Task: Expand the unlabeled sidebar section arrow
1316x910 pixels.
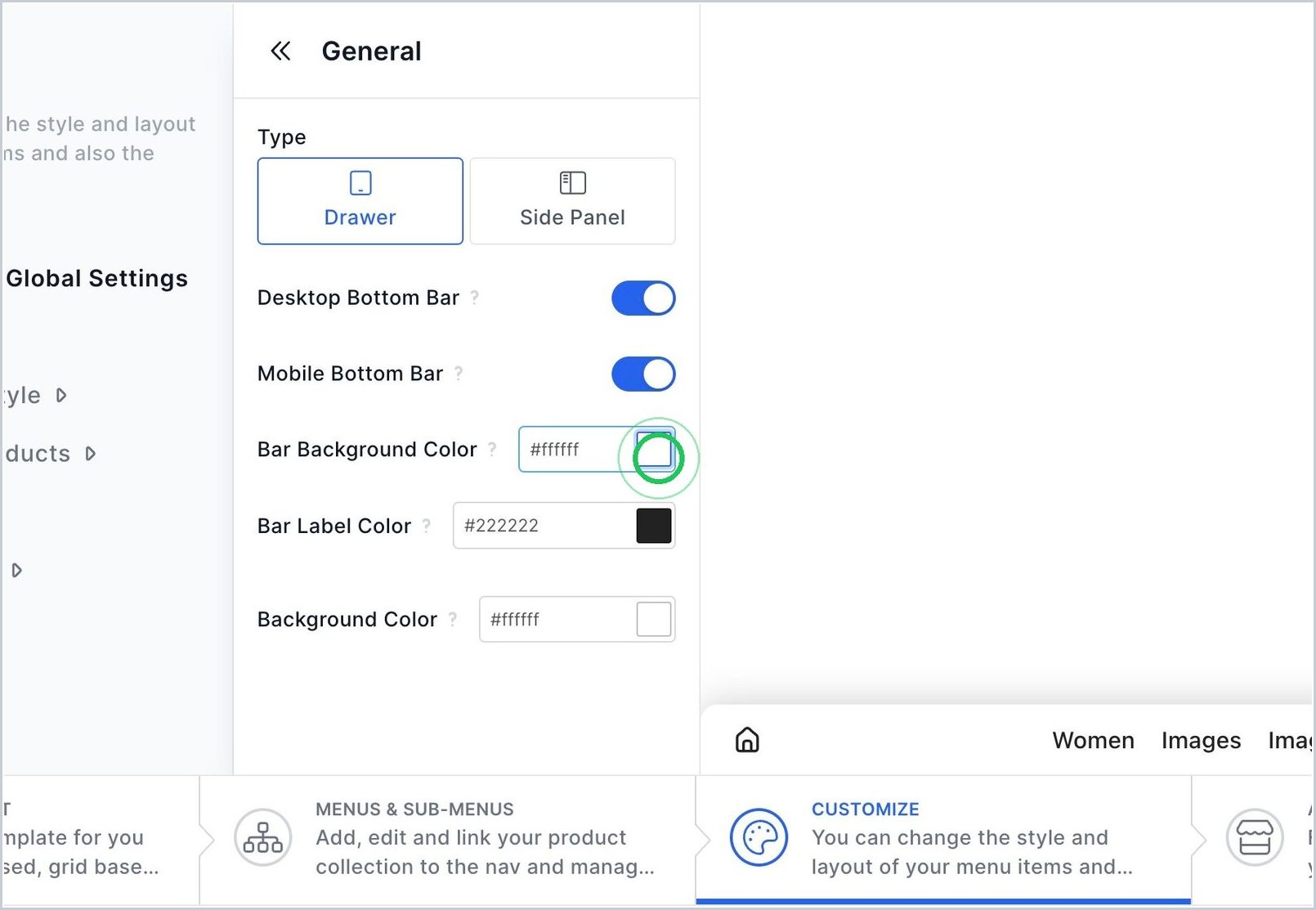Action: click(x=16, y=571)
